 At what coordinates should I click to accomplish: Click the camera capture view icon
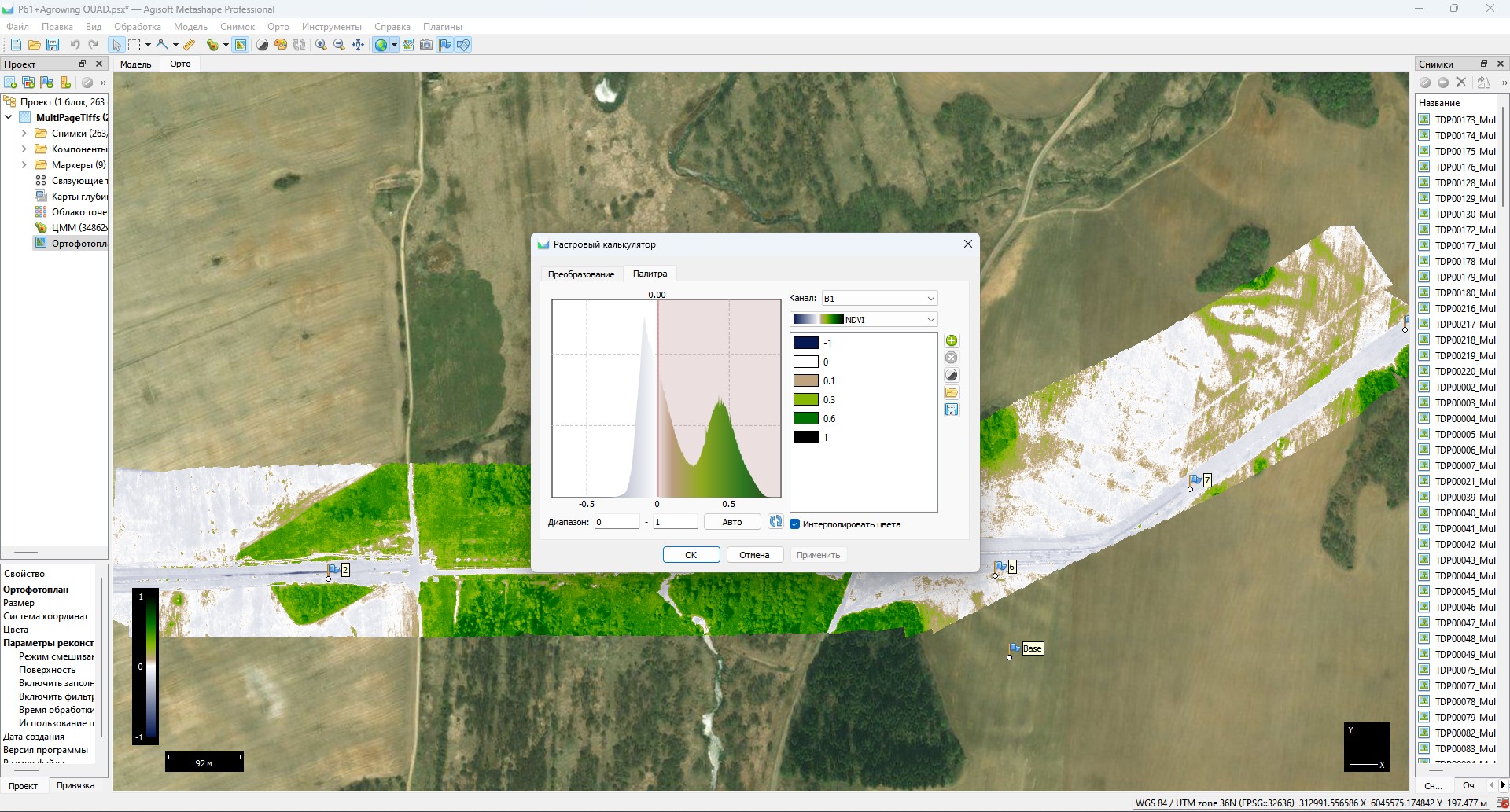(426, 45)
